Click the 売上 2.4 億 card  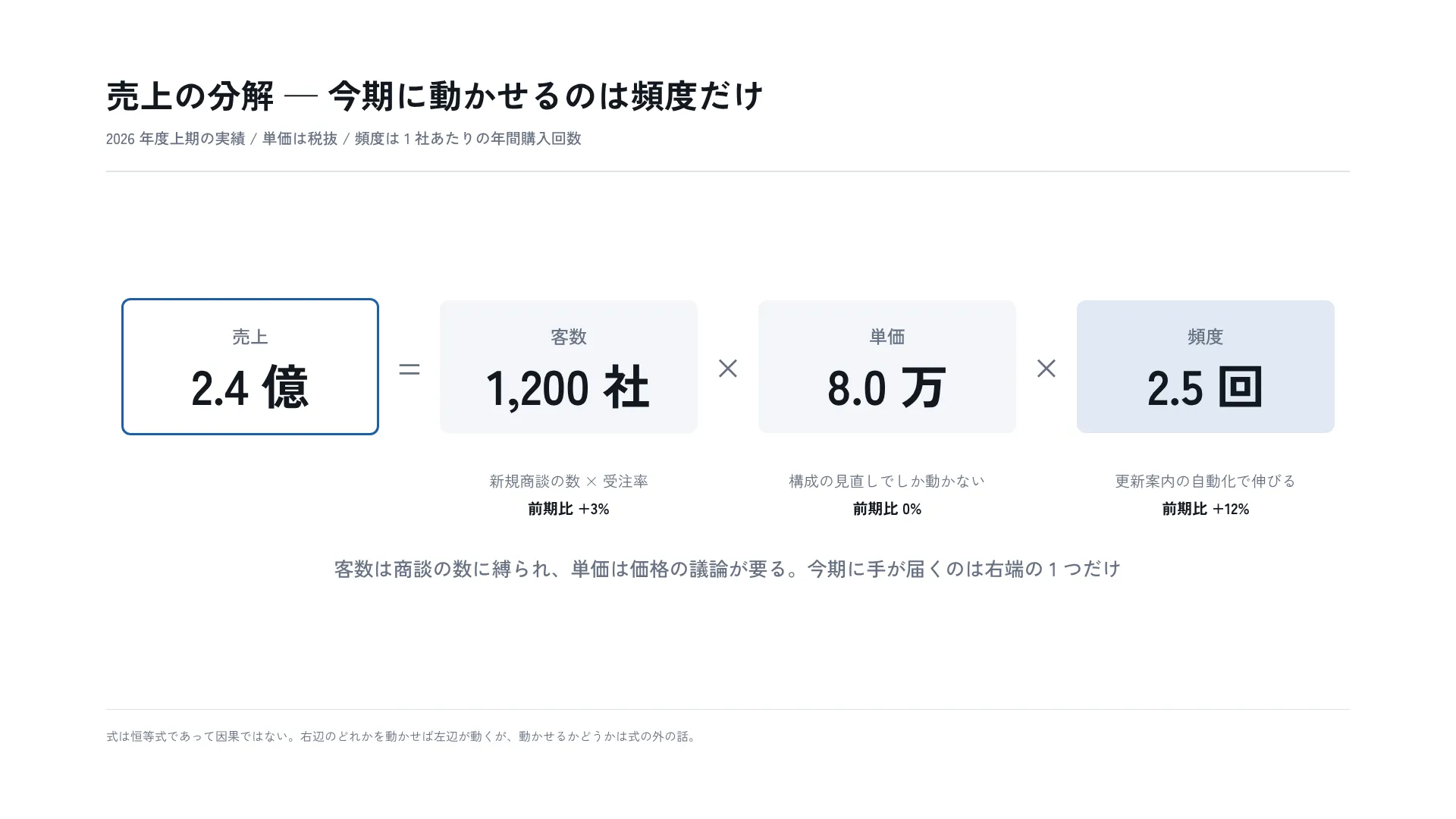250,366
